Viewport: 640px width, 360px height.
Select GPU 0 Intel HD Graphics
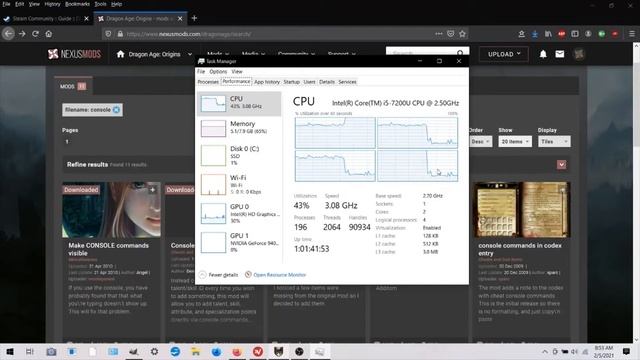pyautogui.click(x=239, y=213)
